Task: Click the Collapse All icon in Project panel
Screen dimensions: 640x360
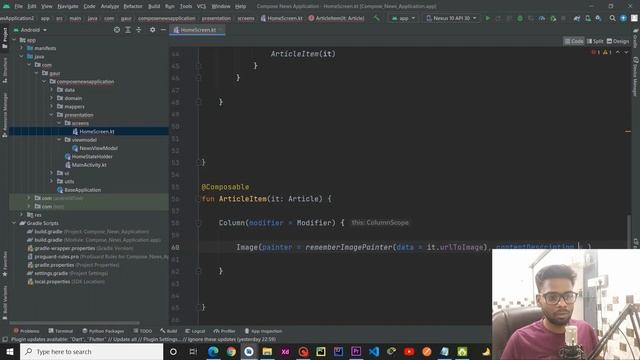Action: (138, 30)
